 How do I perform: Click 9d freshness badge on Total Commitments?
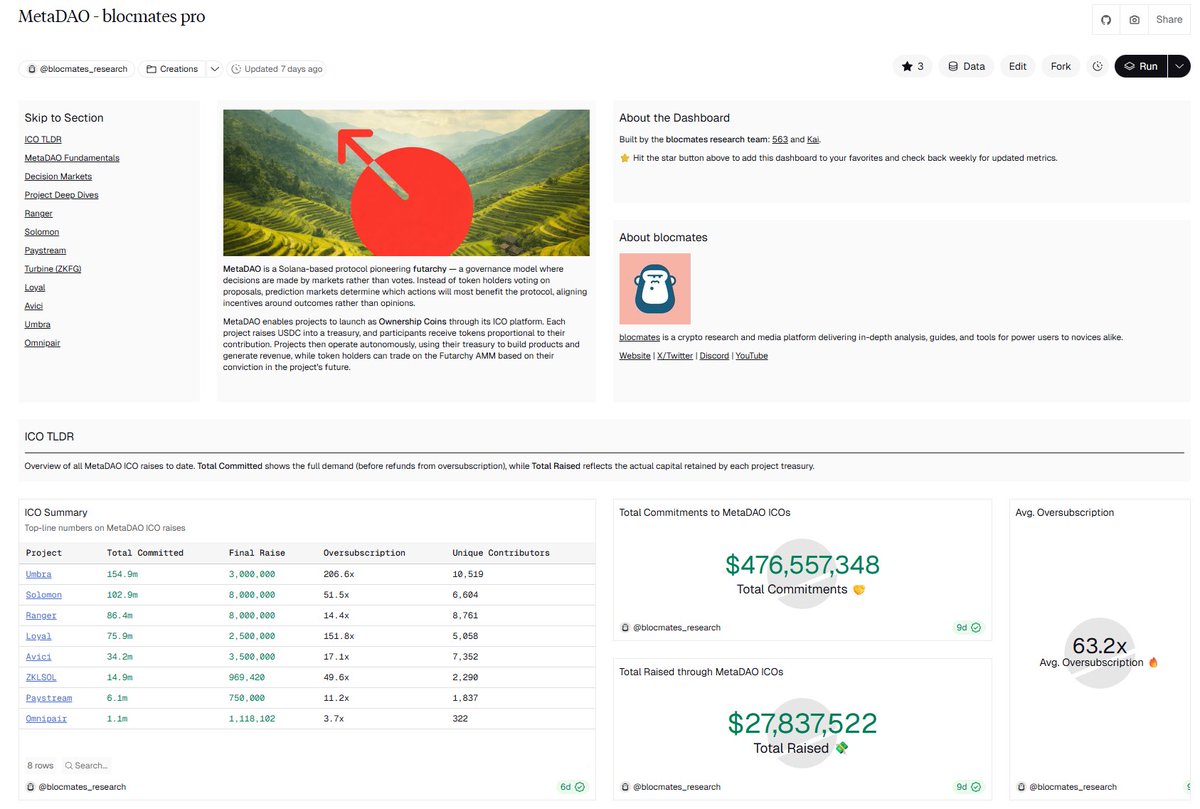click(x=969, y=628)
